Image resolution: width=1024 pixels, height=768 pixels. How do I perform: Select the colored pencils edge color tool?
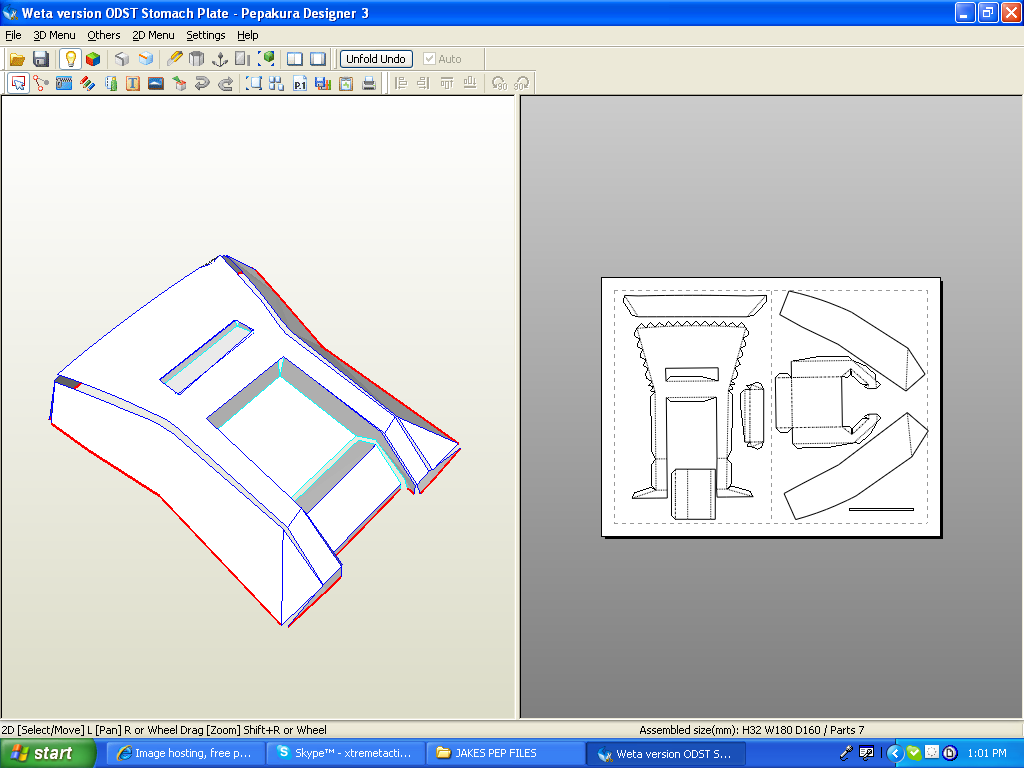[x=88, y=84]
